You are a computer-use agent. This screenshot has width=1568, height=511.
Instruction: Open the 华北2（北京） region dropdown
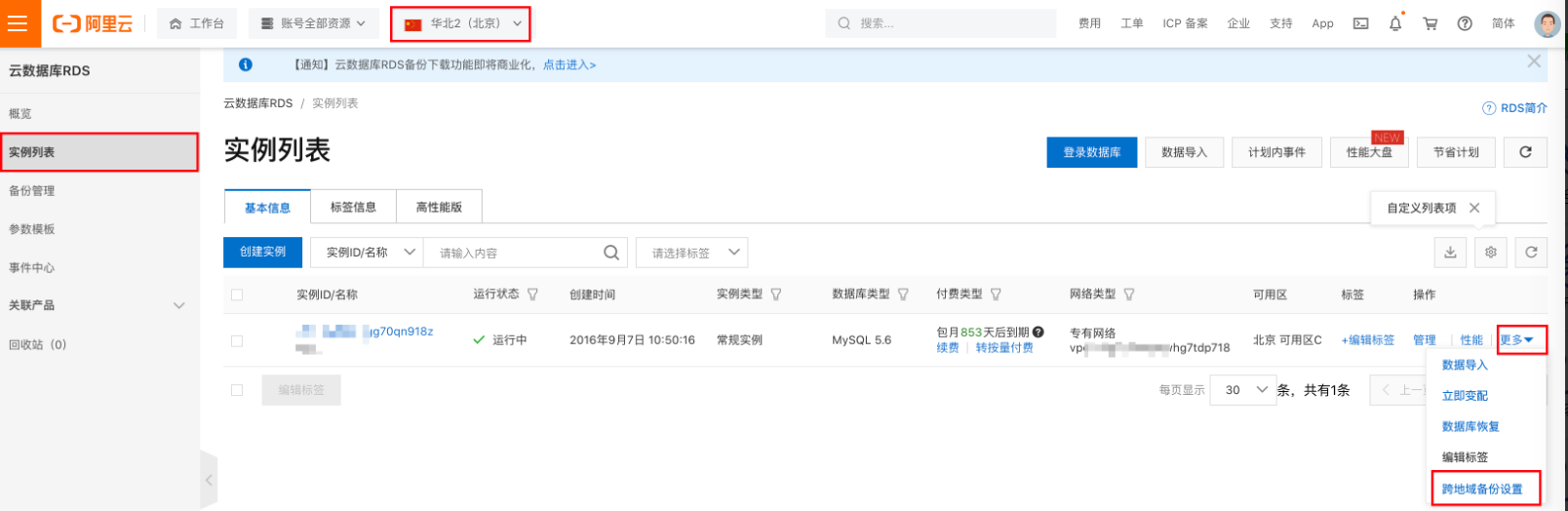460,23
